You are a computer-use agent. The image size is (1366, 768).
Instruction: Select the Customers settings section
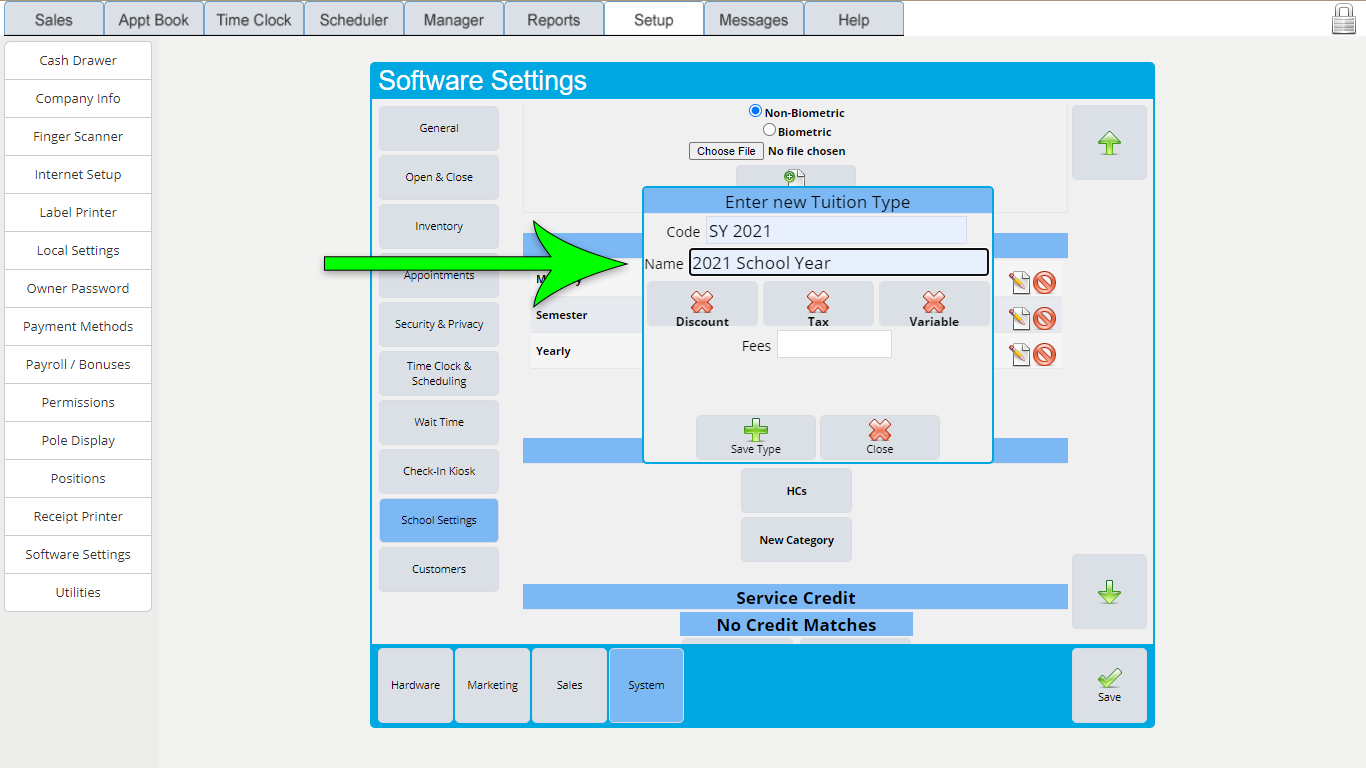439,569
